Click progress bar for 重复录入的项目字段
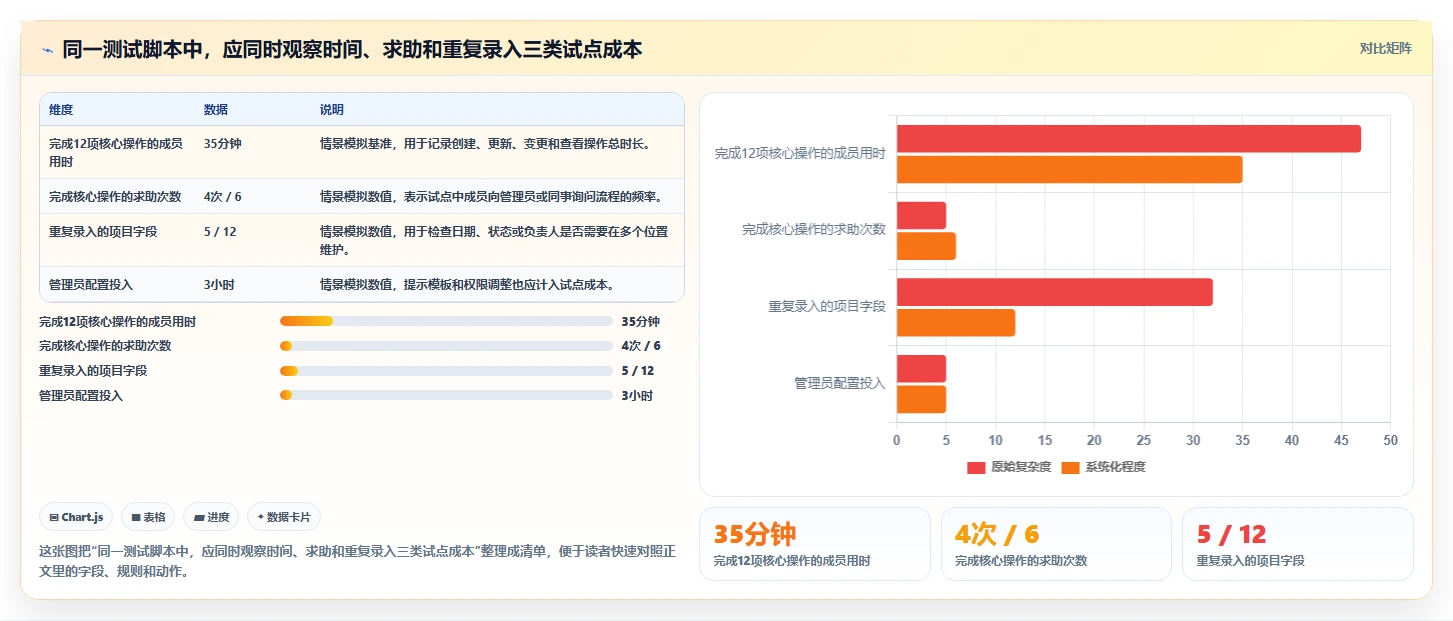1453x621 pixels. click(x=446, y=371)
